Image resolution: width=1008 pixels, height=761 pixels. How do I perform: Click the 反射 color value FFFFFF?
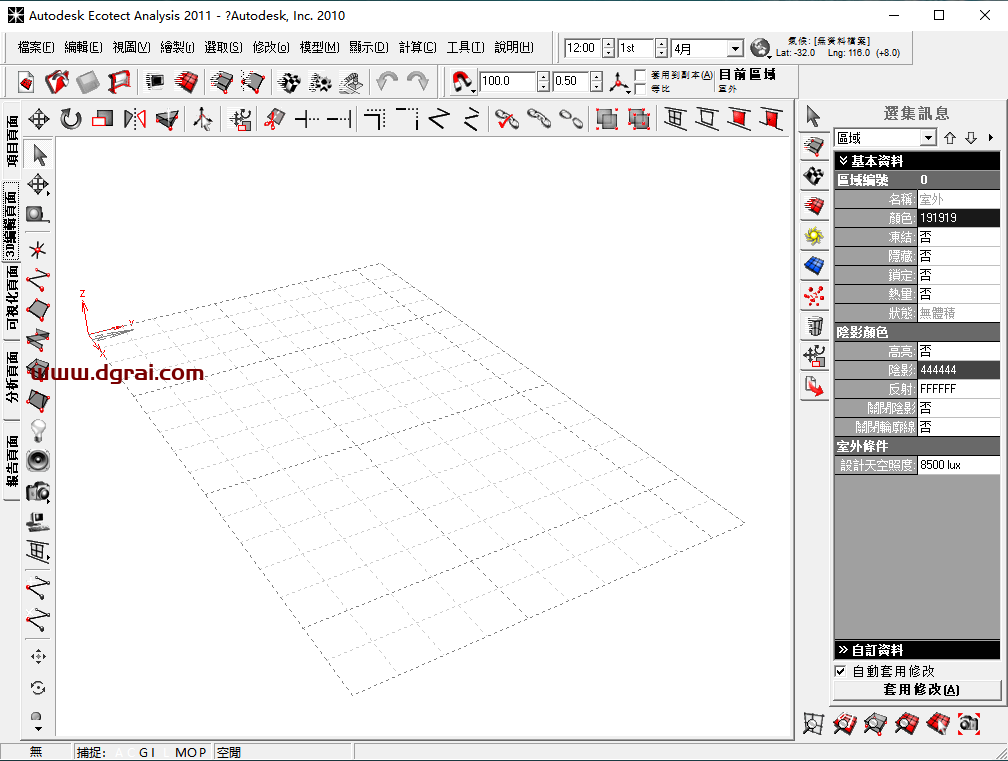[958, 389]
